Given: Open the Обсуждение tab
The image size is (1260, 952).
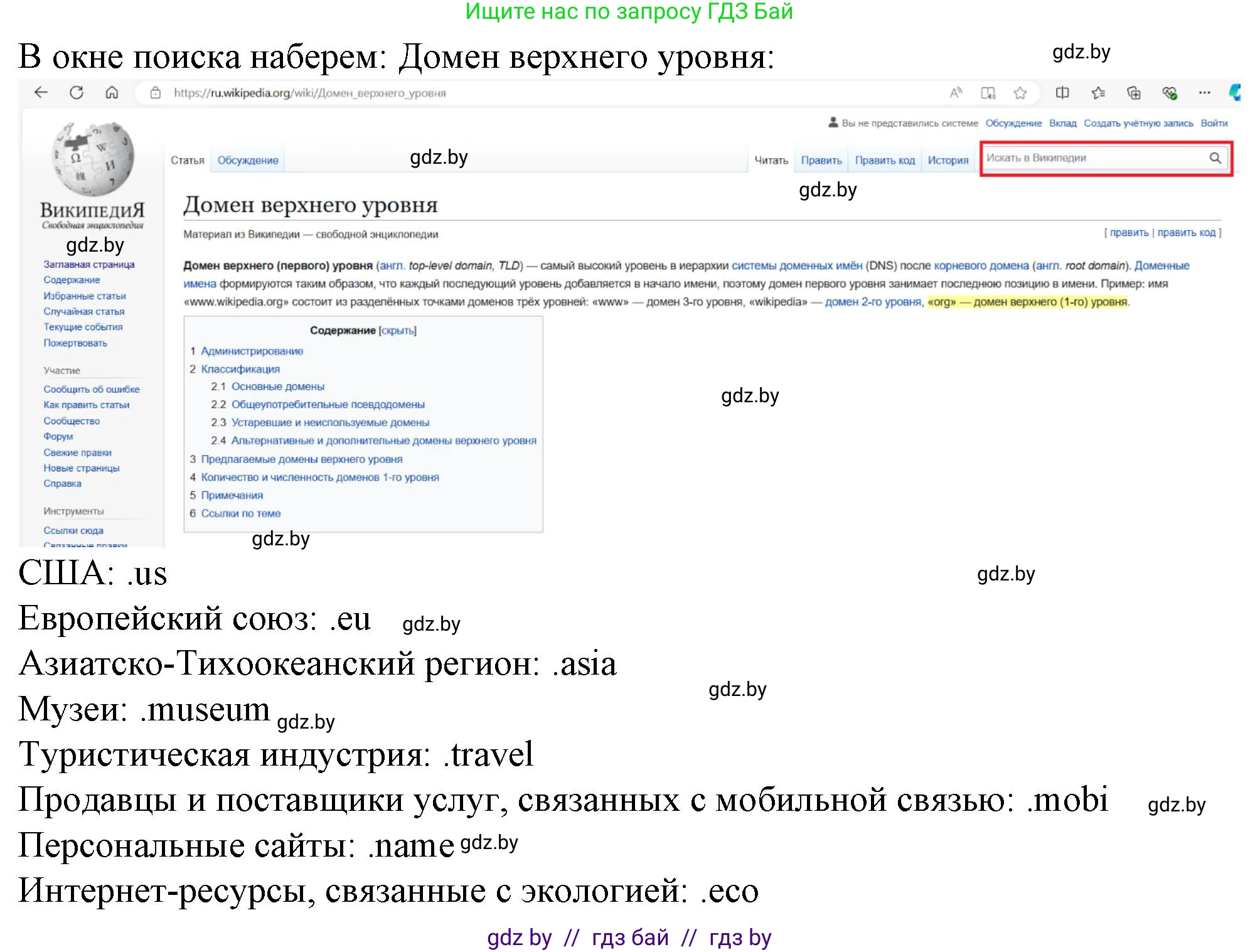Looking at the screenshot, I should (248, 161).
